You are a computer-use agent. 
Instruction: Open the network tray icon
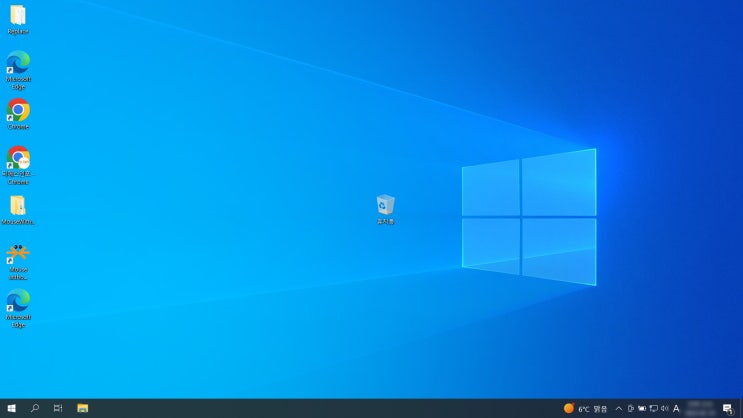click(x=653, y=409)
